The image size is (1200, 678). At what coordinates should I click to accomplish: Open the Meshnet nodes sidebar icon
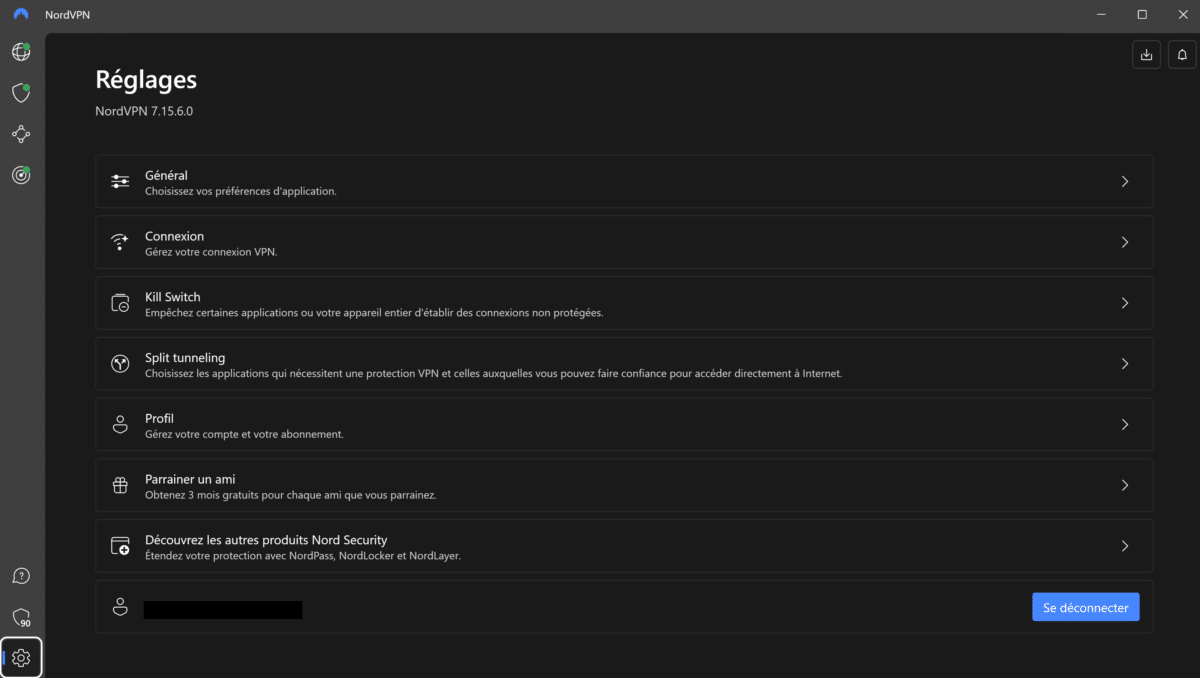(21, 134)
